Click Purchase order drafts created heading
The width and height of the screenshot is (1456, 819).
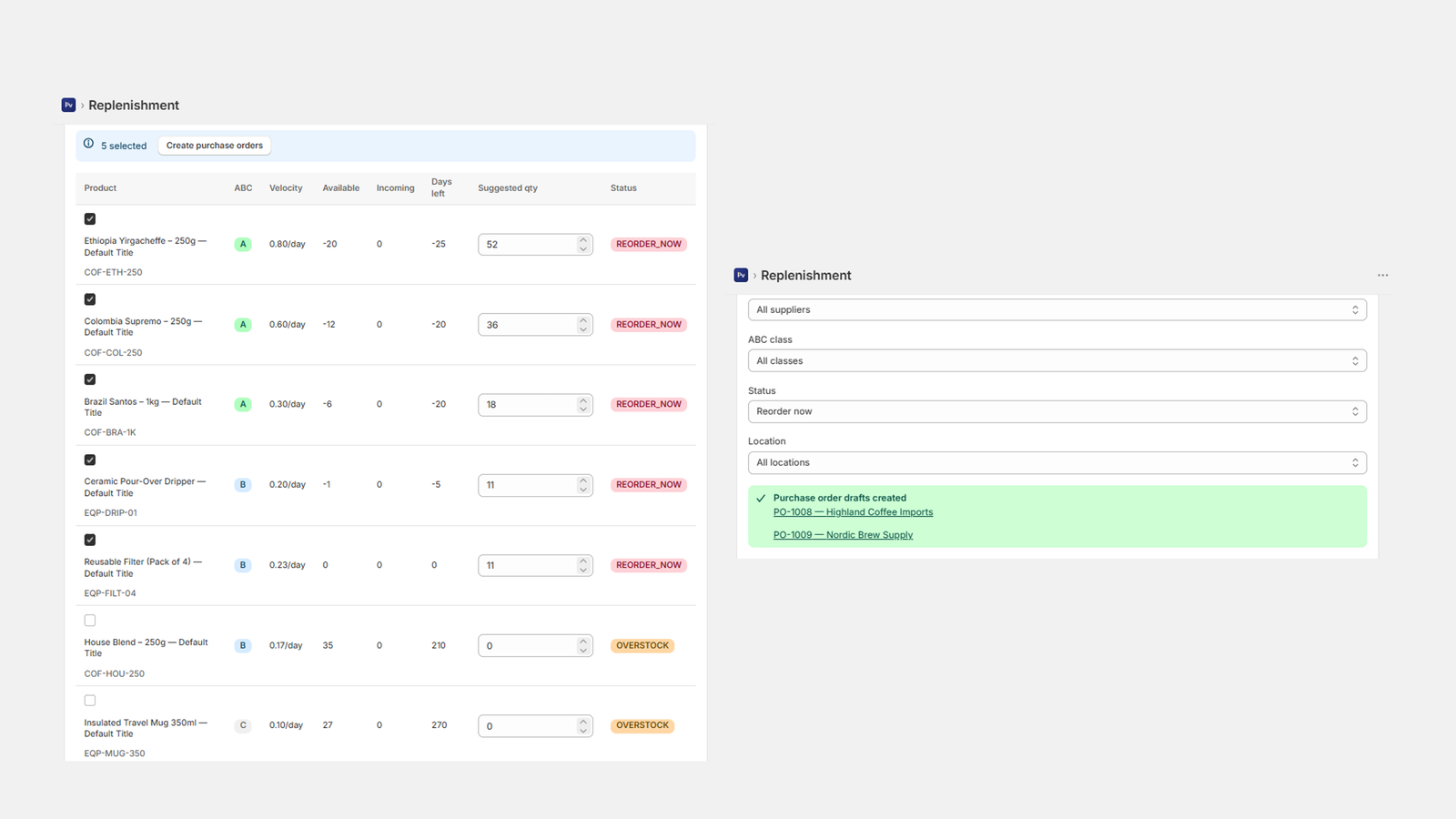coord(840,498)
